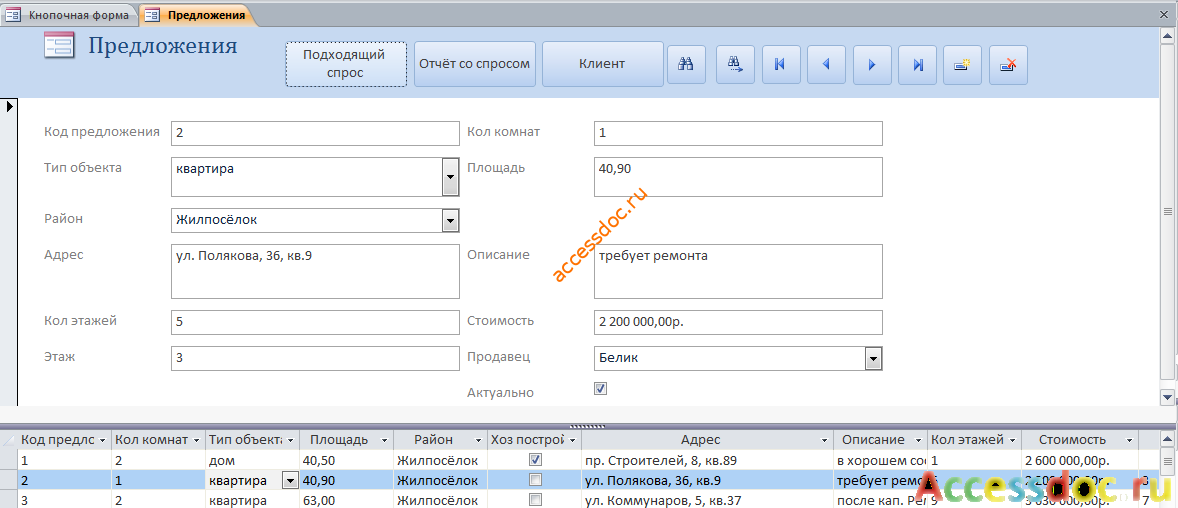The height and width of the screenshot is (508, 1178).
Task: Click the Стоимость field showing 2 200 000,00р.
Action: point(738,322)
